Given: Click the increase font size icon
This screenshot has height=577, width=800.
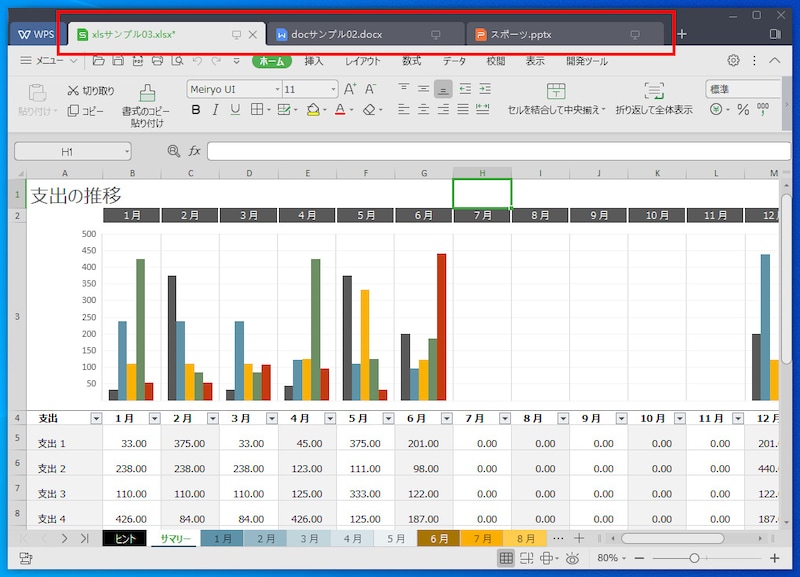Looking at the screenshot, I should pyautogui.click(x=347, y=89).
